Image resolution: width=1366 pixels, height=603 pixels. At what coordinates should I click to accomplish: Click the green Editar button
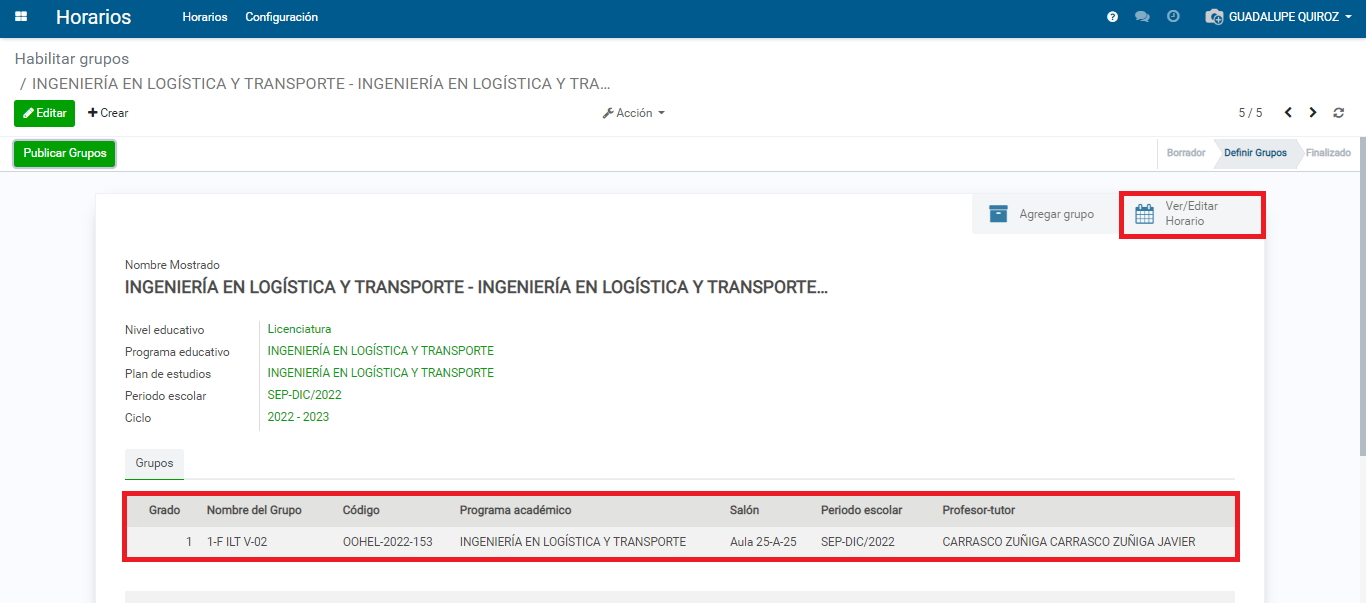(44, 113)
